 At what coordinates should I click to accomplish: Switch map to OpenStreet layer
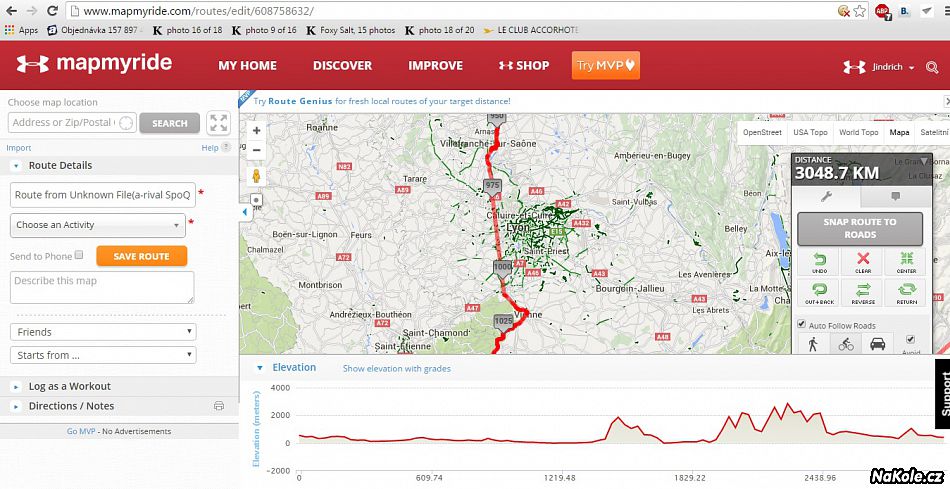[762, 132]
